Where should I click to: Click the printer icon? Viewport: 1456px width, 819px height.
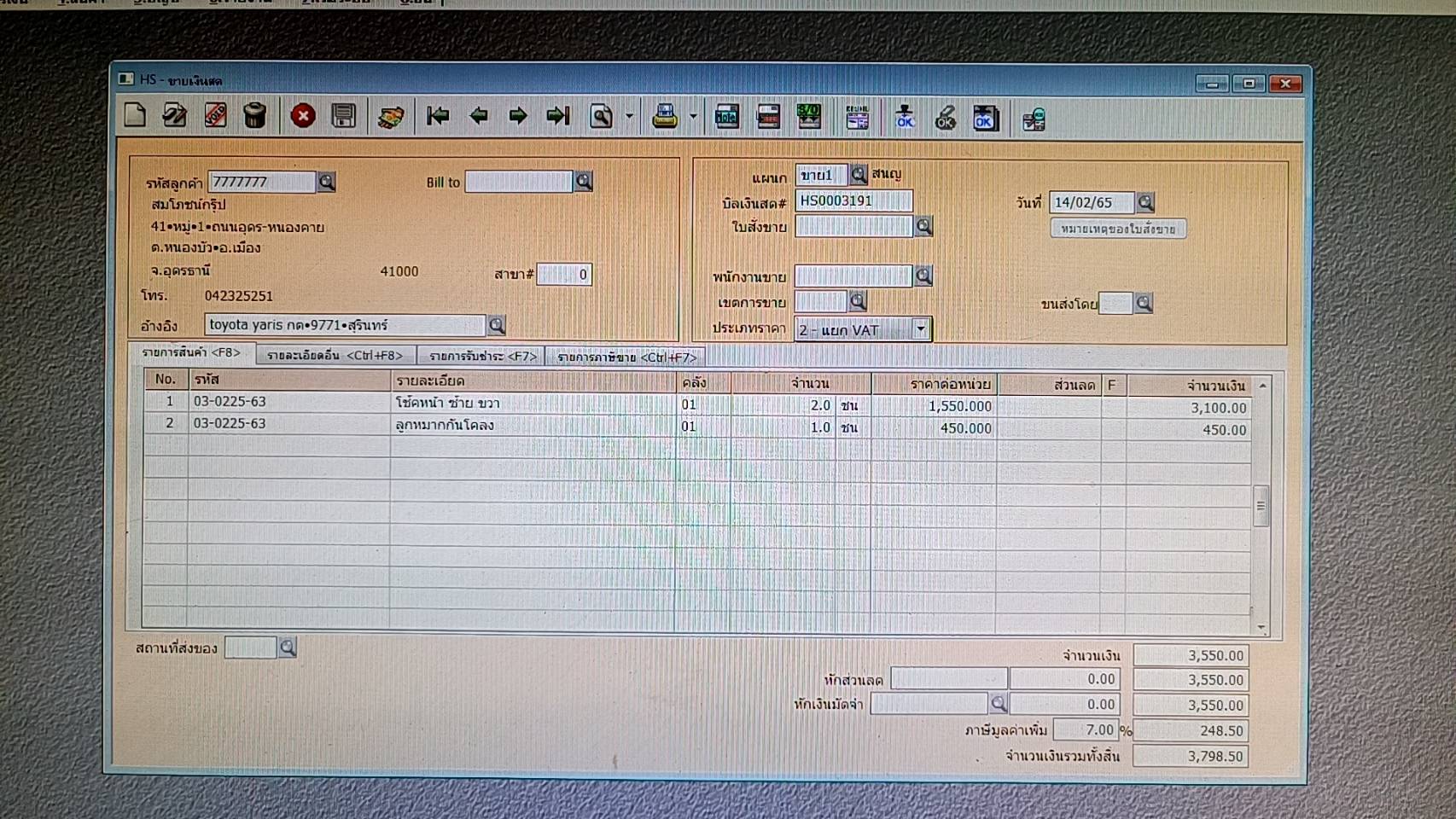tap(665, 116)
